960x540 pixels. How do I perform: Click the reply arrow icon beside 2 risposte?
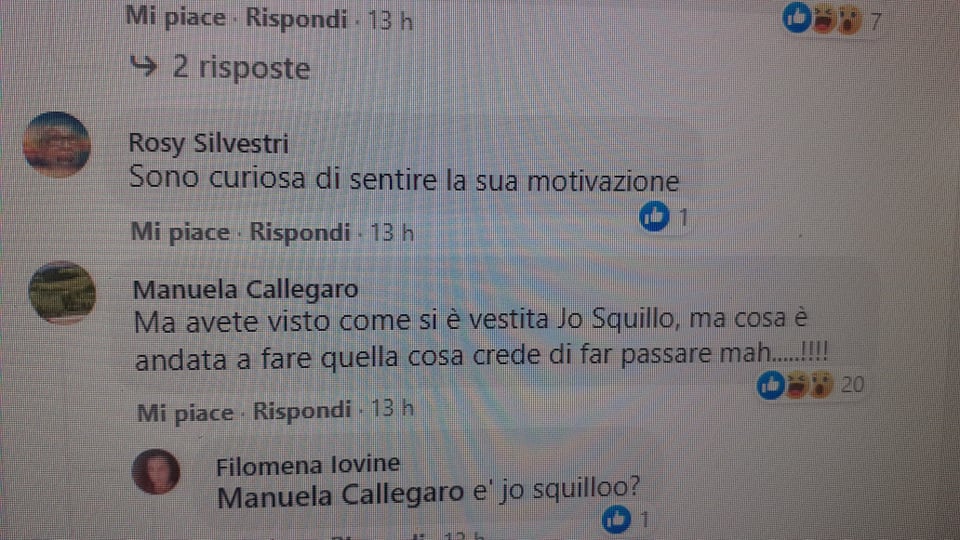(x=144, y=66)
